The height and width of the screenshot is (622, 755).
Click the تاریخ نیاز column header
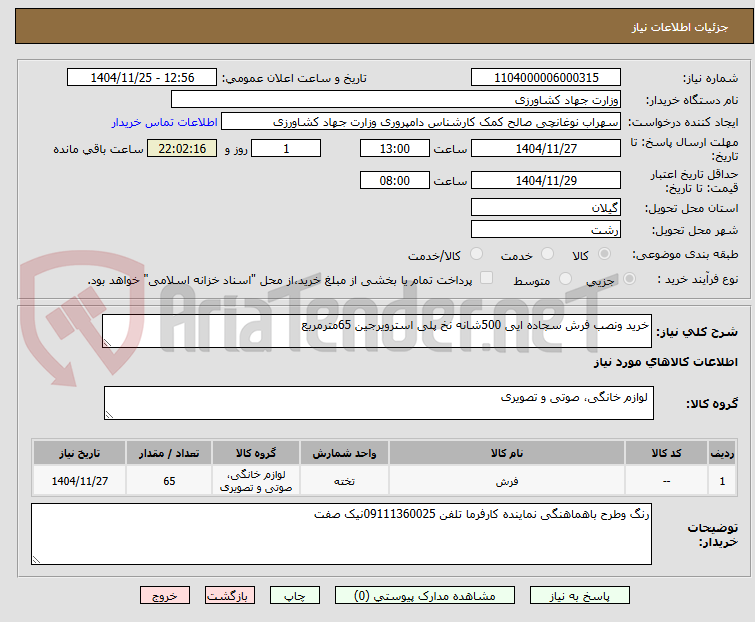coord(79,453)
